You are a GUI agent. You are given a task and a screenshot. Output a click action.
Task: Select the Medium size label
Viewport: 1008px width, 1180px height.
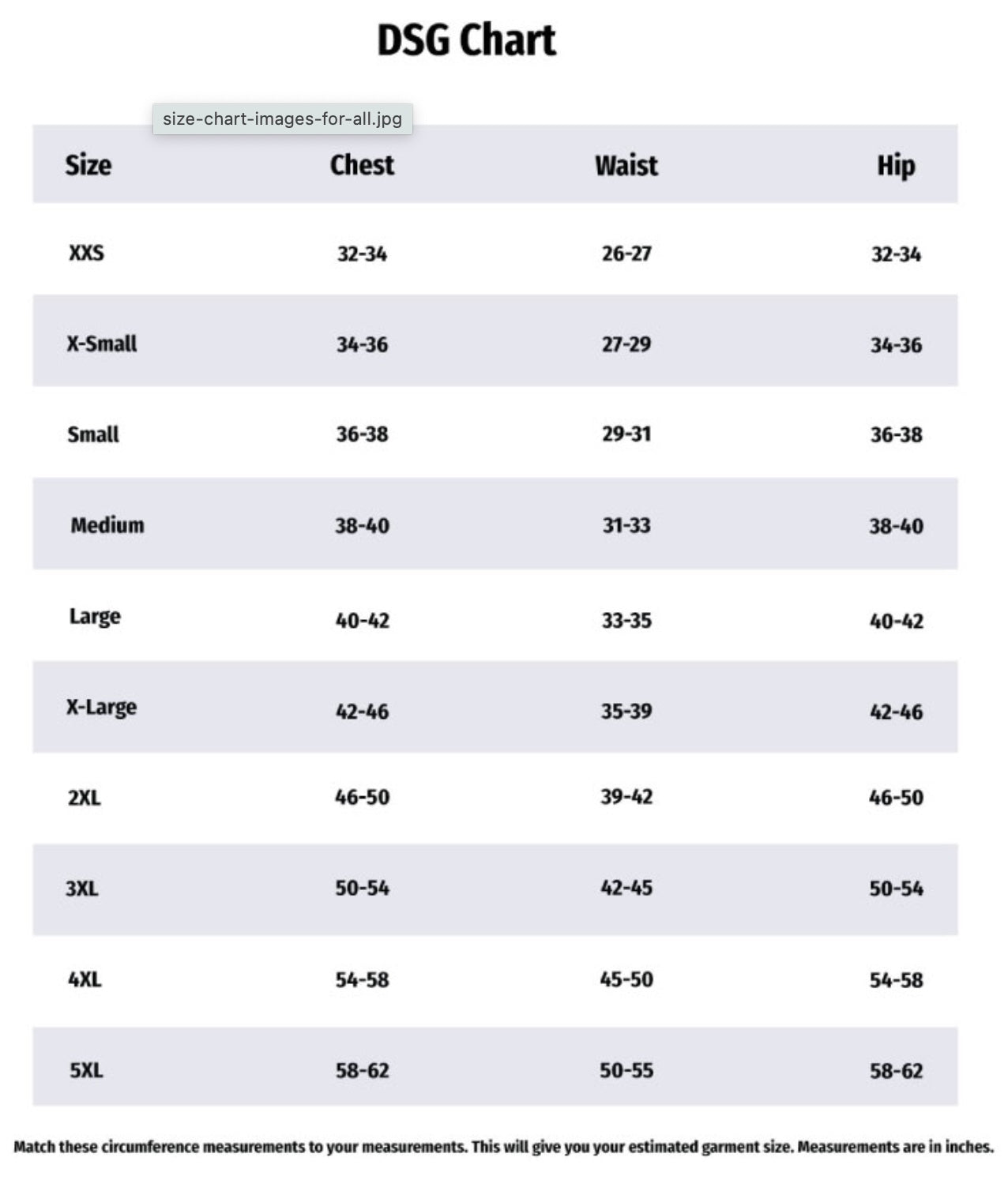(107, 525)
